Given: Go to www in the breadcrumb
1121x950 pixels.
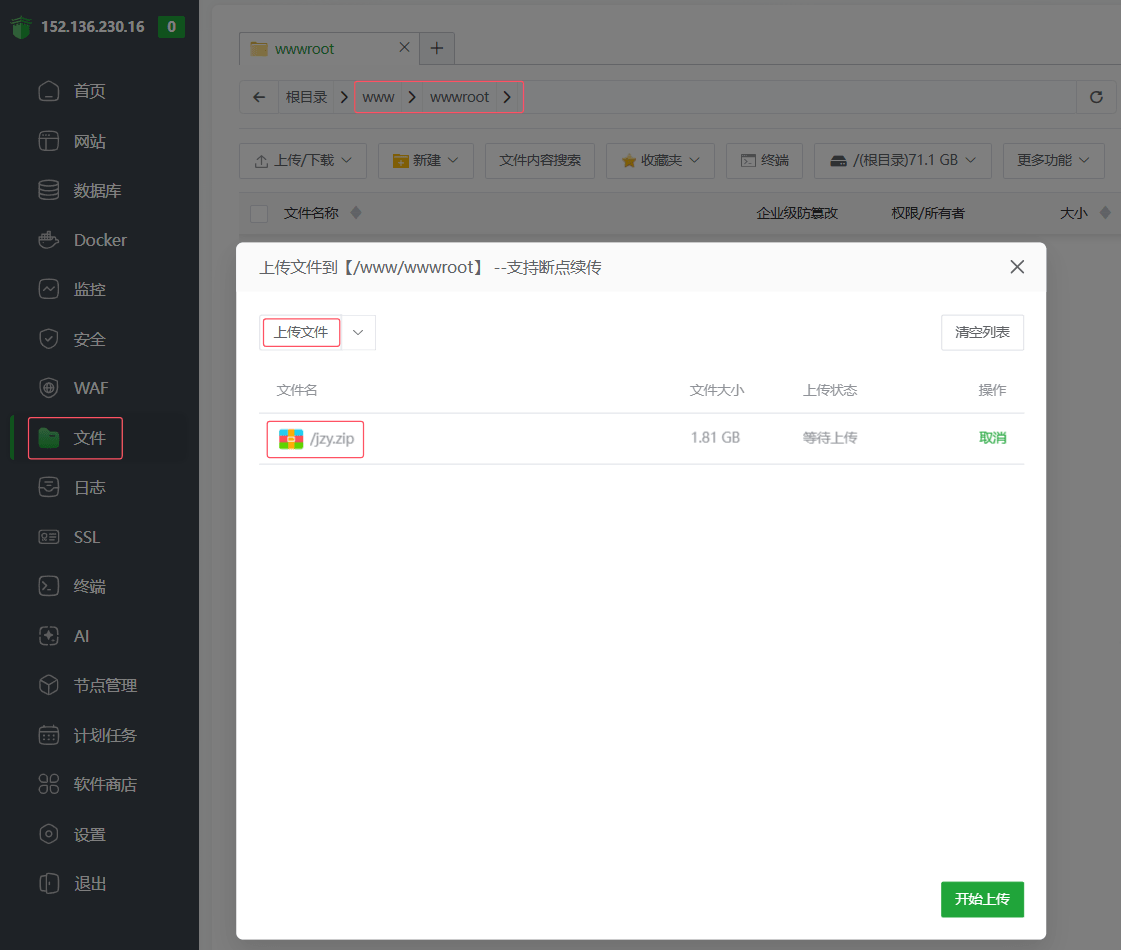Looking at the screenshot, I should coord(378,97).
